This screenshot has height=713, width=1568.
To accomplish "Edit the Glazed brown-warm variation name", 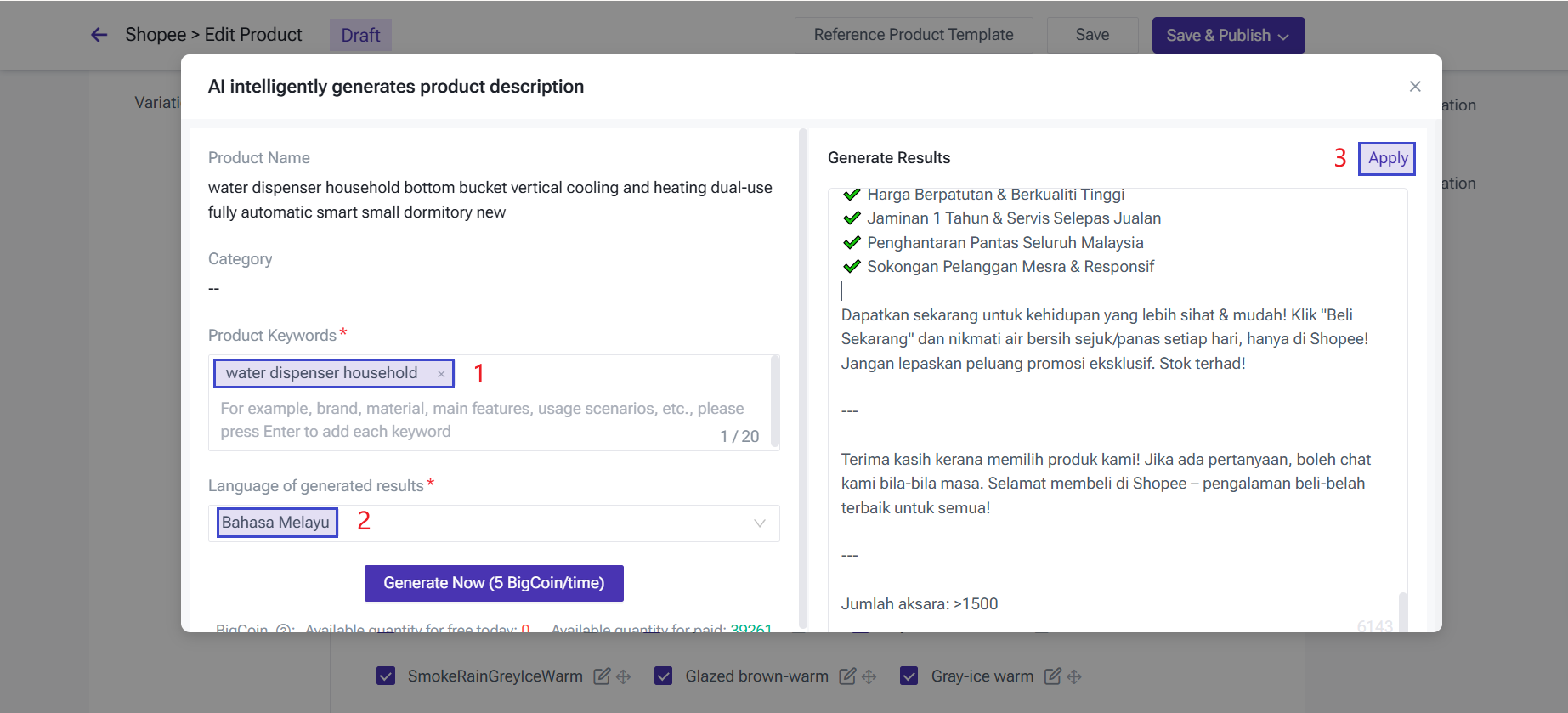I will [x=847, y=676].
